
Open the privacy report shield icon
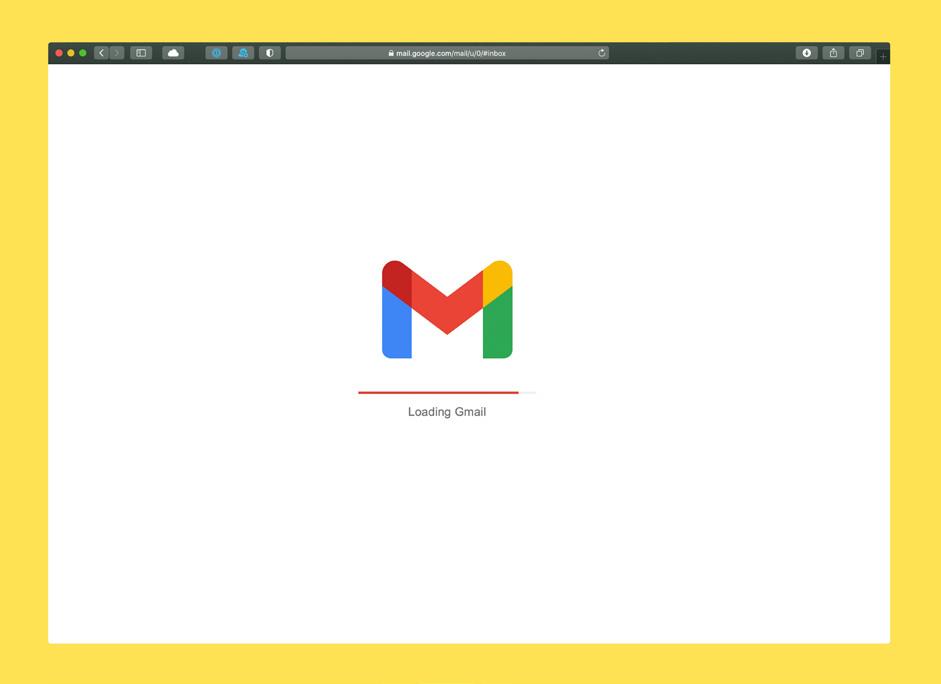[269, 53]
